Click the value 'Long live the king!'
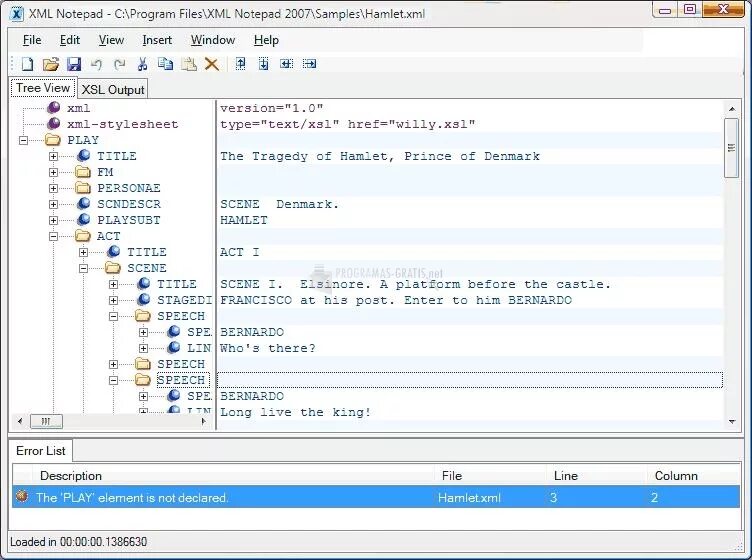 click(295, 412)
